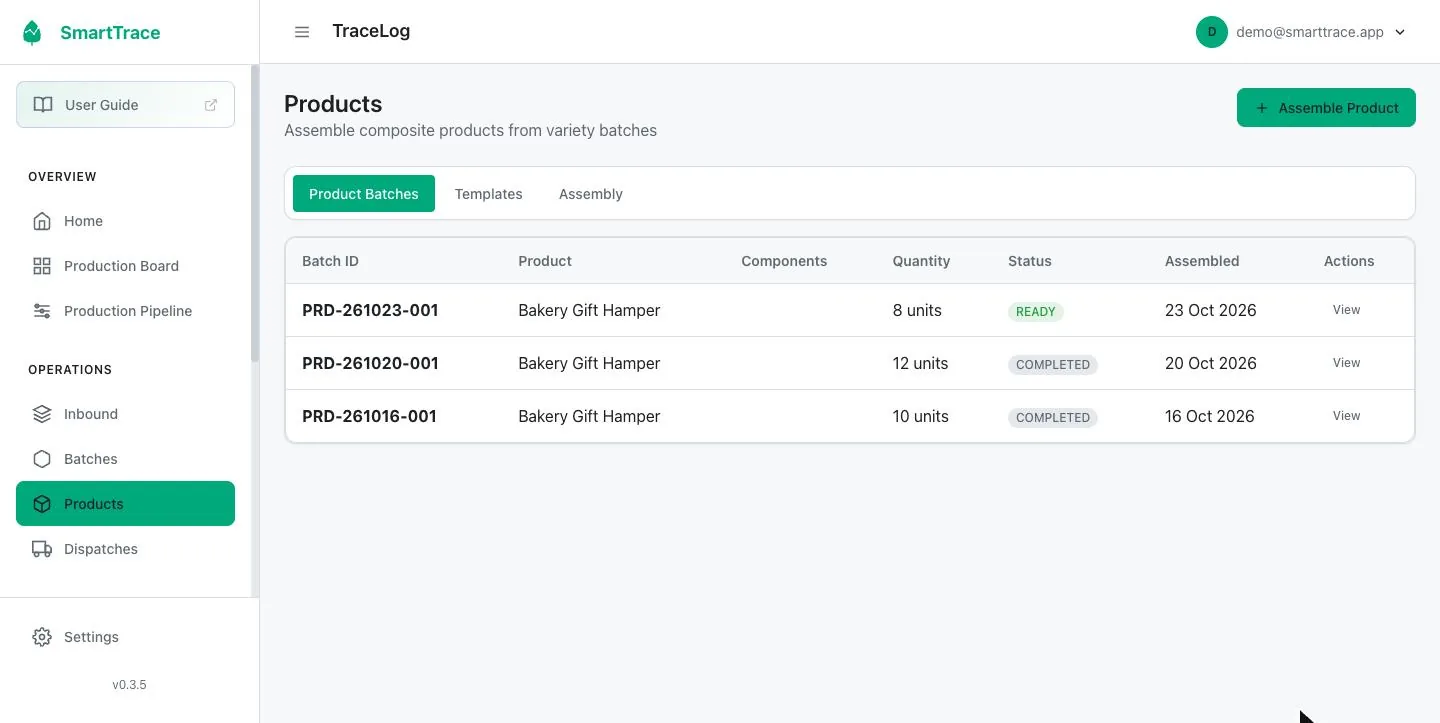
Task: Open the Batches page label
Action: pos(91,459)
